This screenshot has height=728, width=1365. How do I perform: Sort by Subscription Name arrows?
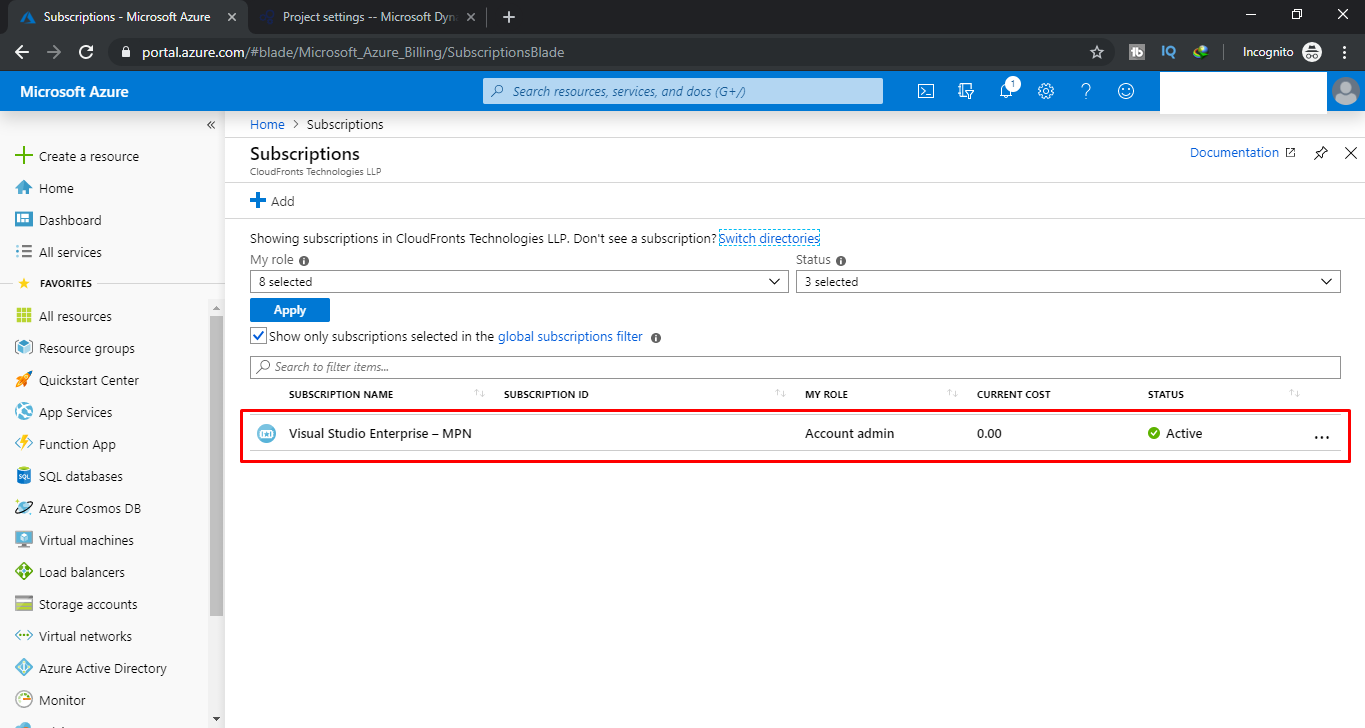pyautogui.click(x=479, y=394)
